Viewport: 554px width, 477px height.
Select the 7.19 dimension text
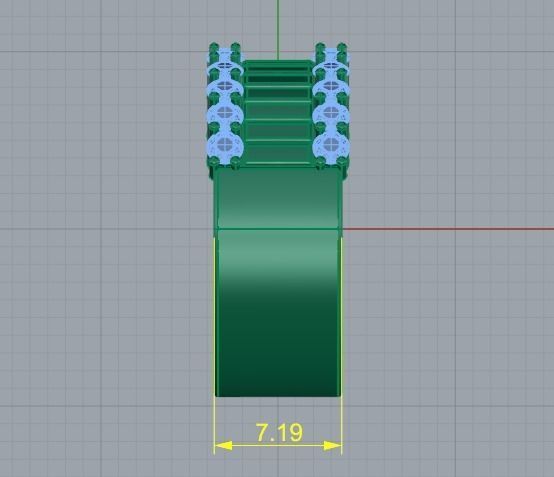[279, 432]
